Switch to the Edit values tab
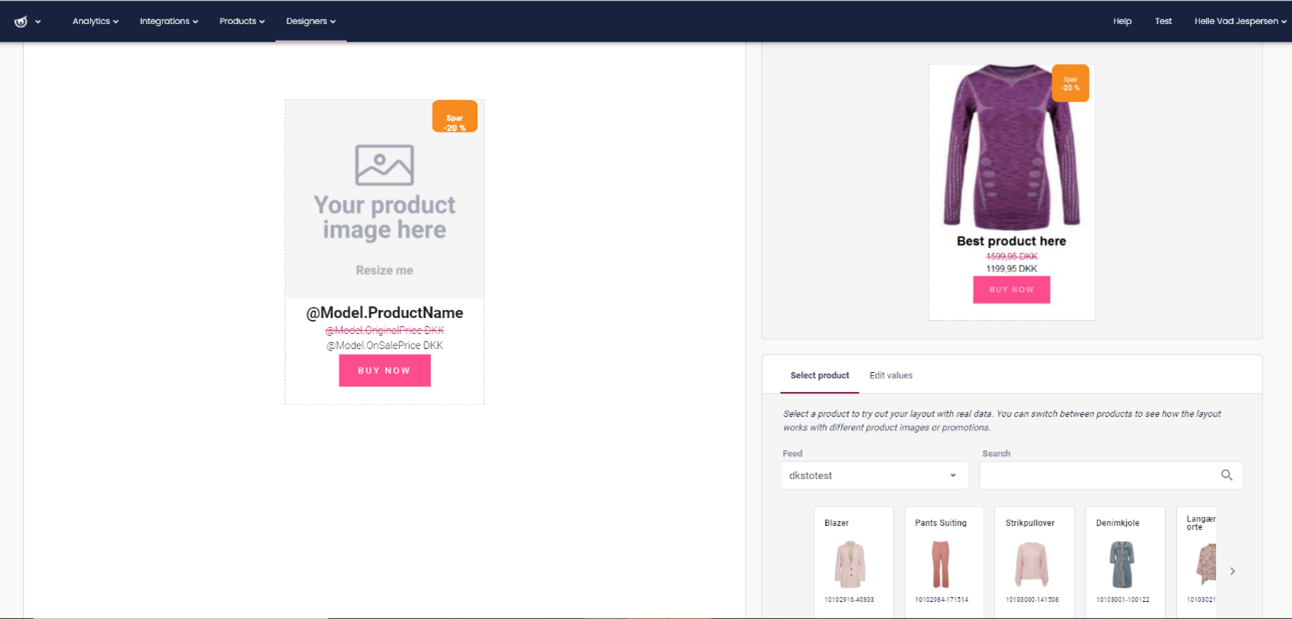This screenshot has height=619, width=1292. coord(890,375)
